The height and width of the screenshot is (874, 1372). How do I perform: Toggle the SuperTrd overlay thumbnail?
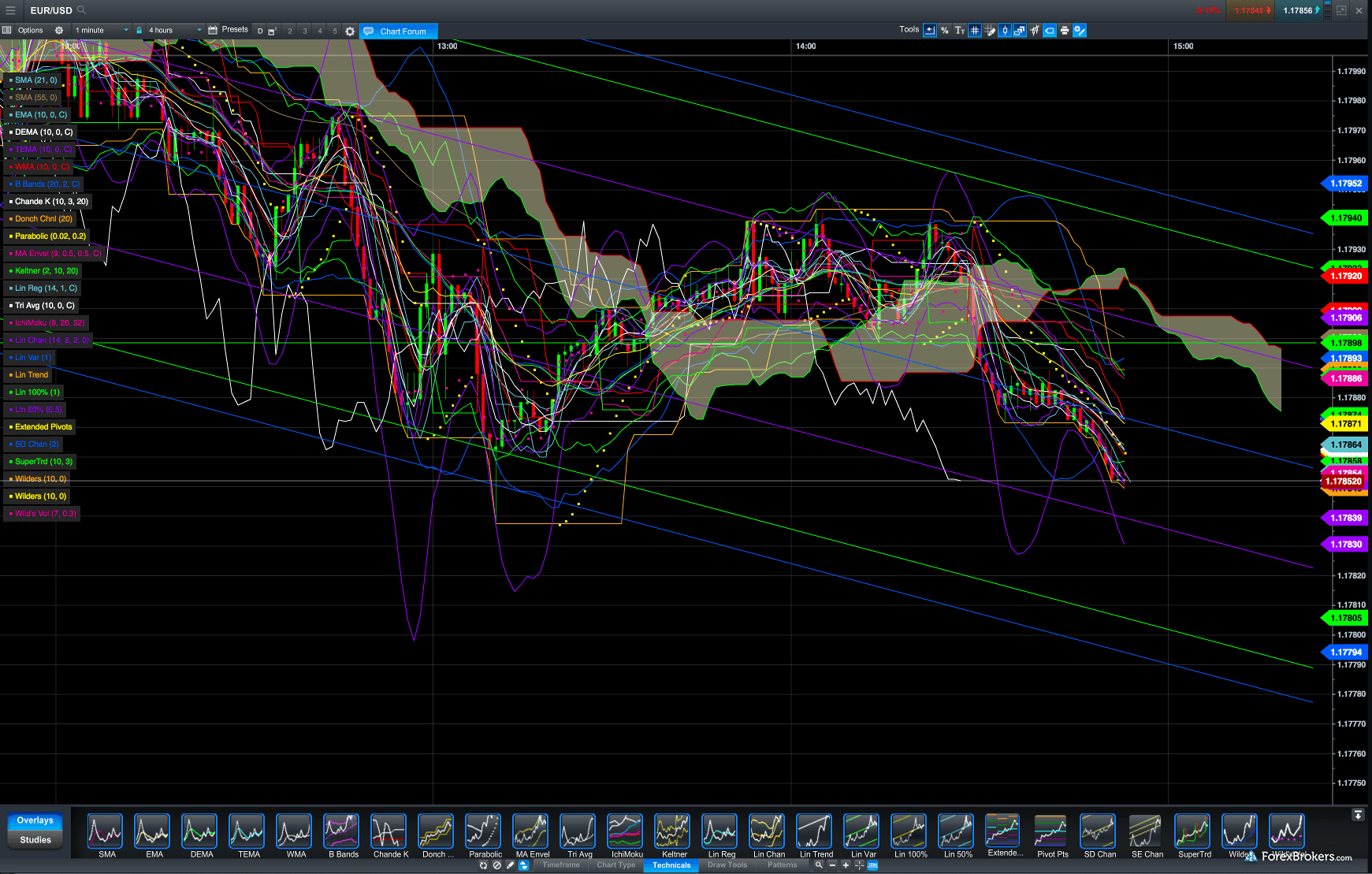tap(1192, 831)
